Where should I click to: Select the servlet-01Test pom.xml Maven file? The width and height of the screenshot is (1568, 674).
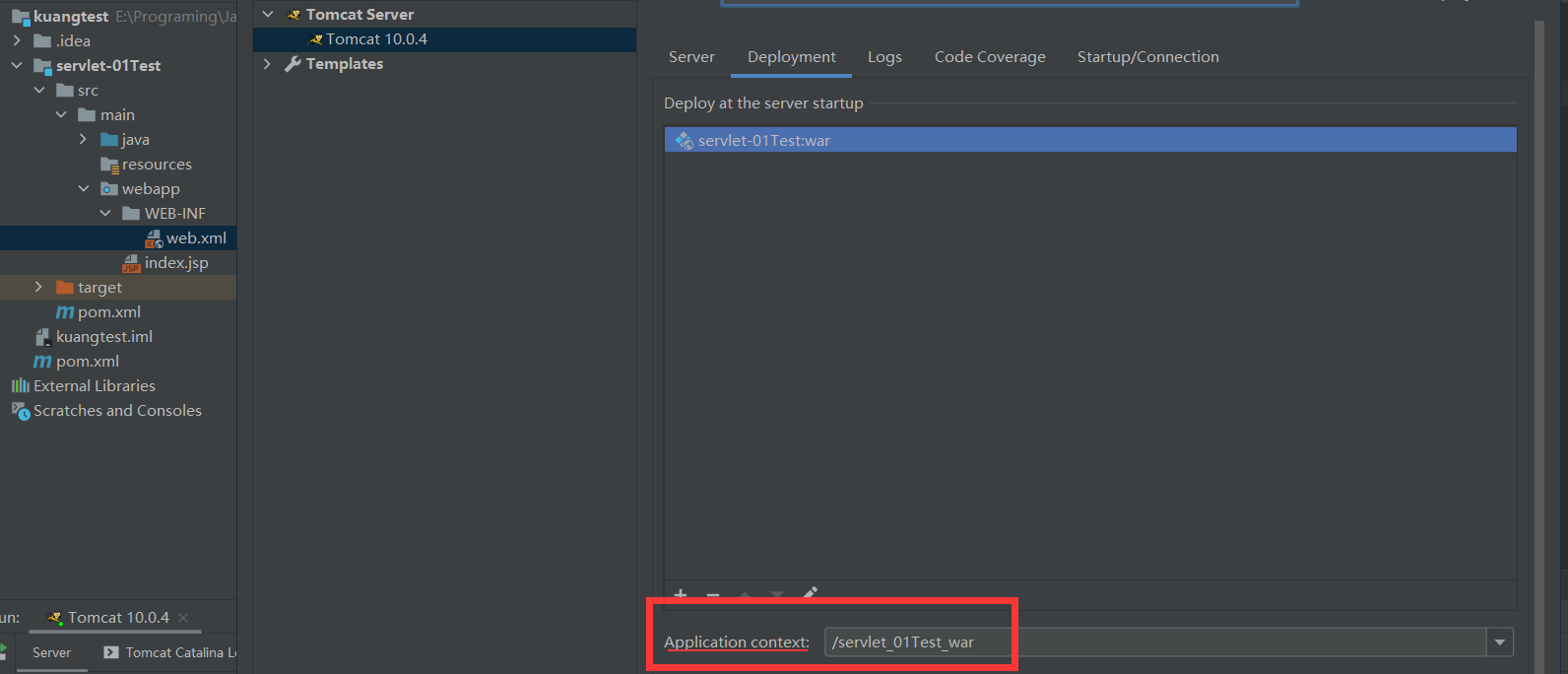108,312
